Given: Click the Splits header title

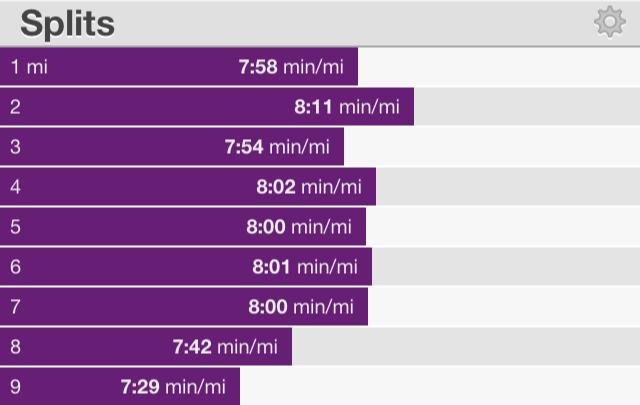Looking at the screenshot, I should coord(67,24).
